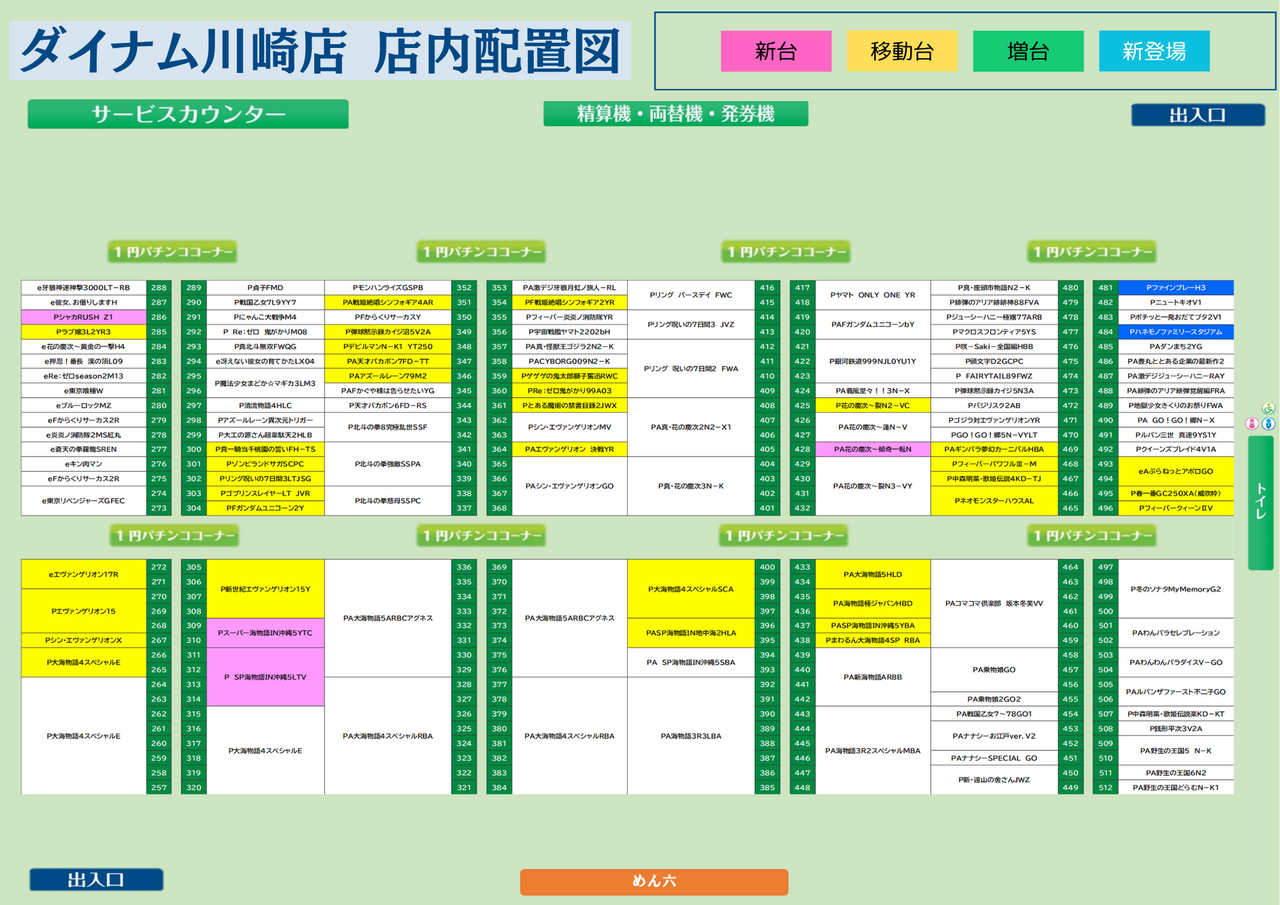1280x905 pixels.
Task: Select the PAエヴァンゲリオン 決戦YR cell
Action: point(570,450)
